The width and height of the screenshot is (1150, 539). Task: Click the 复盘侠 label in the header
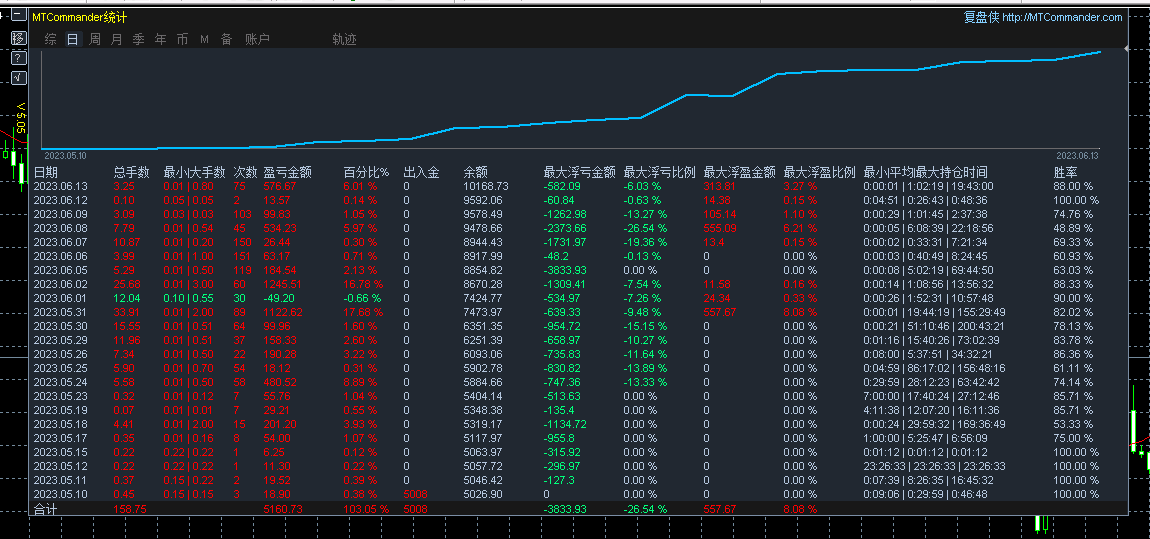[981, 18]
